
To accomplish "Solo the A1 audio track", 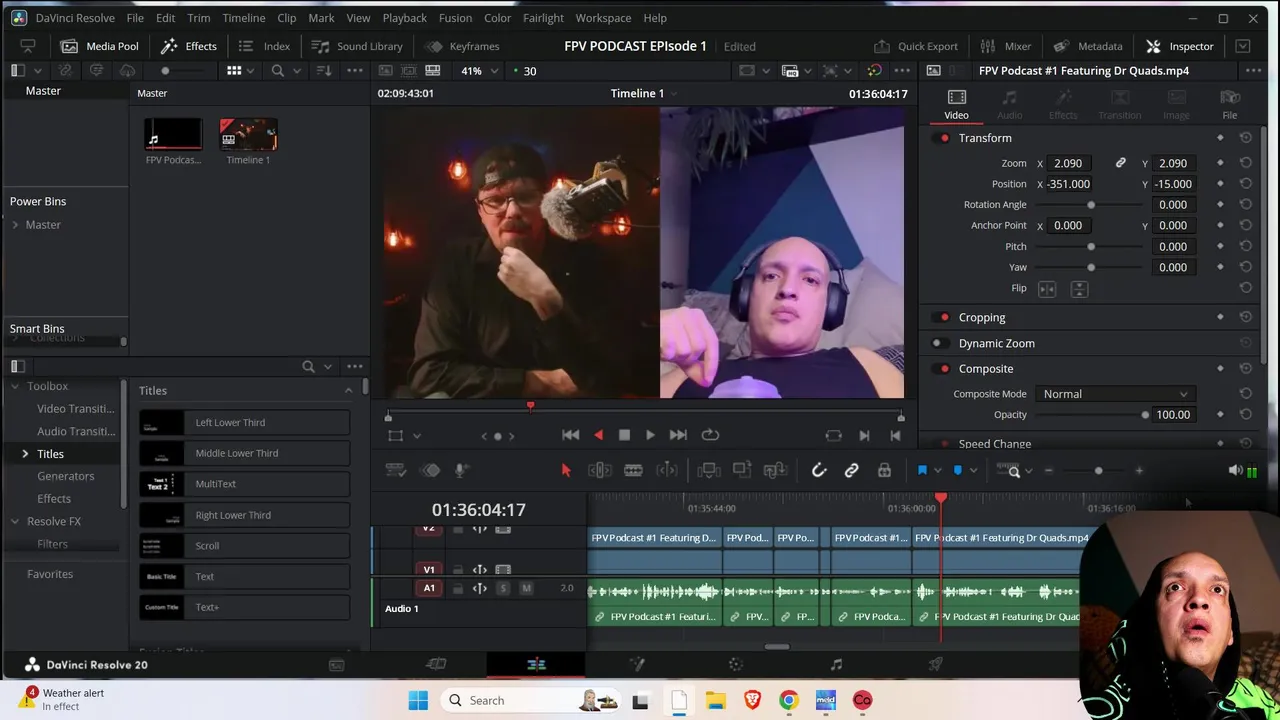I will point(503,588).
